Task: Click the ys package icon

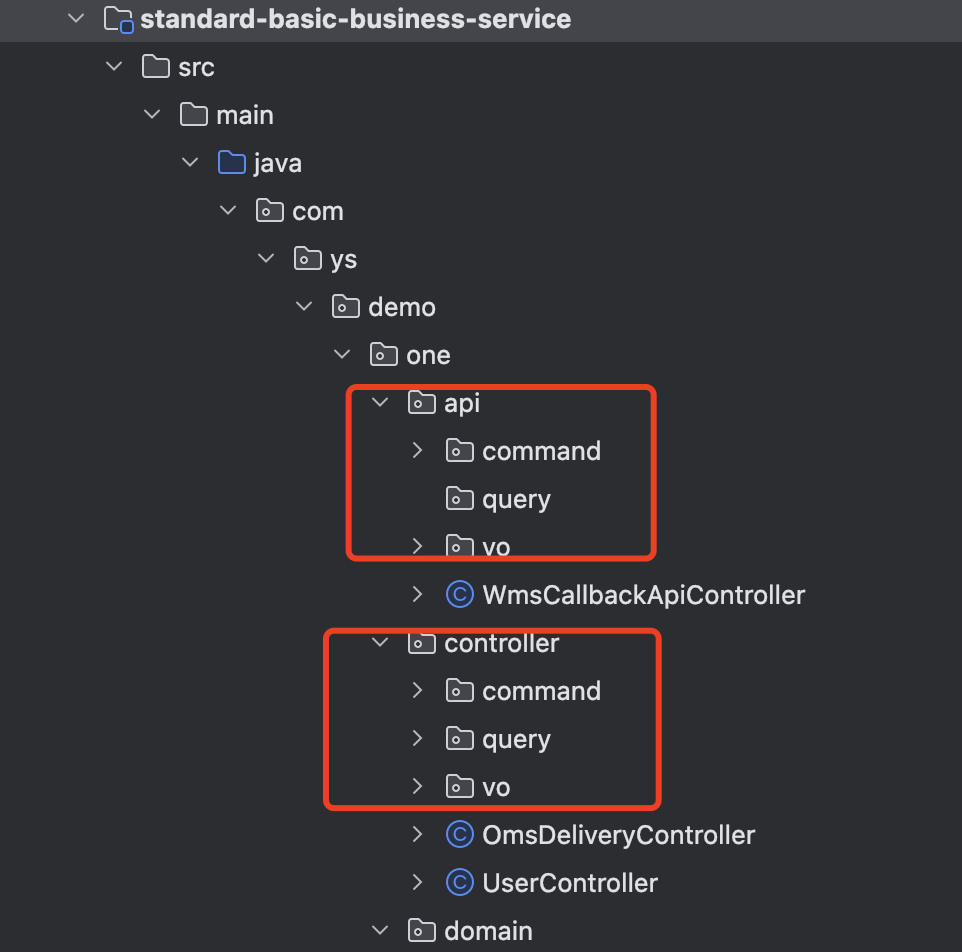Action: (308, 258)
